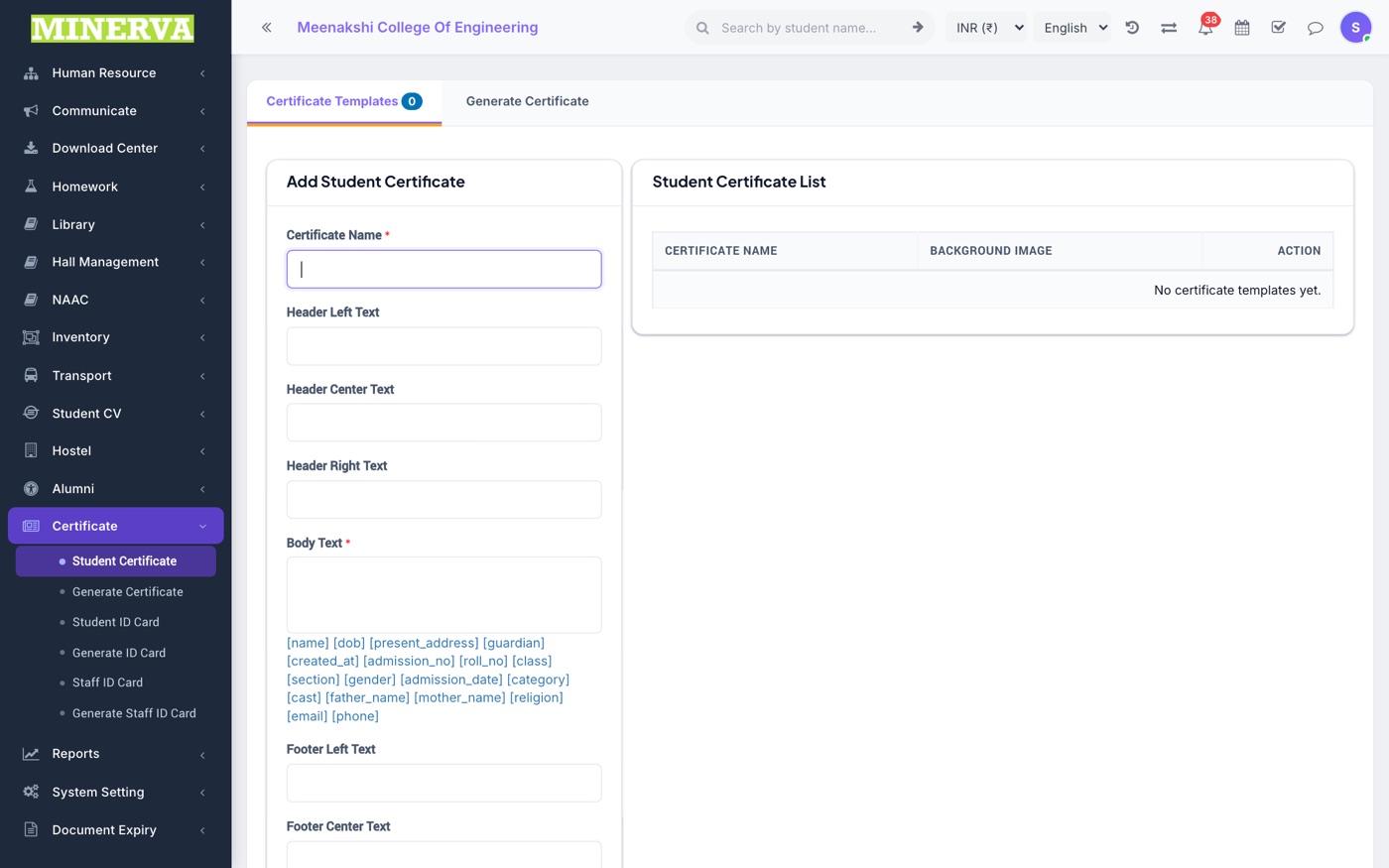This screenshot has width=1389, height=868.
Task: Open the English language dropdown
Action: 1074,28
